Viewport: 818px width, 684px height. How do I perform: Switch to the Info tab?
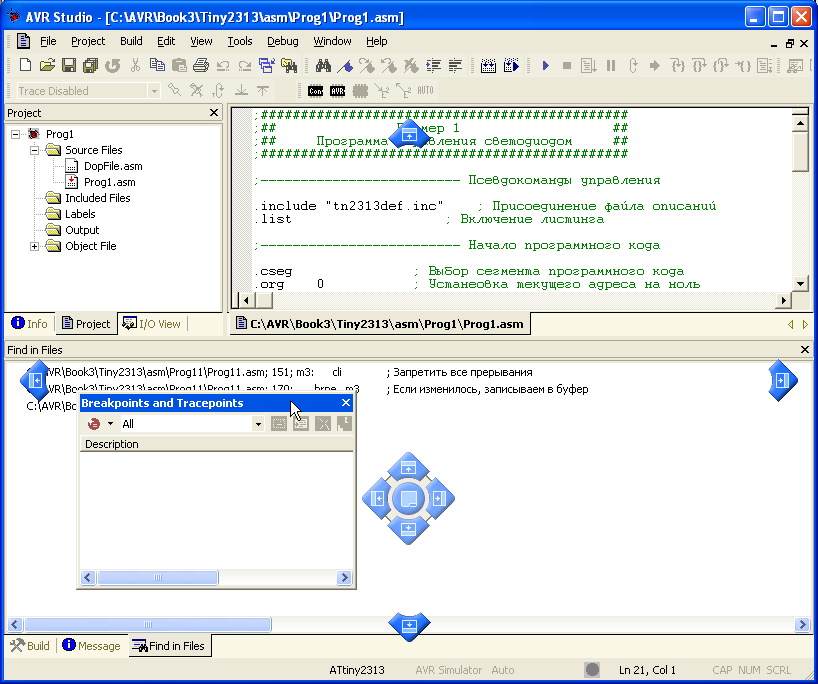point(29,324)
